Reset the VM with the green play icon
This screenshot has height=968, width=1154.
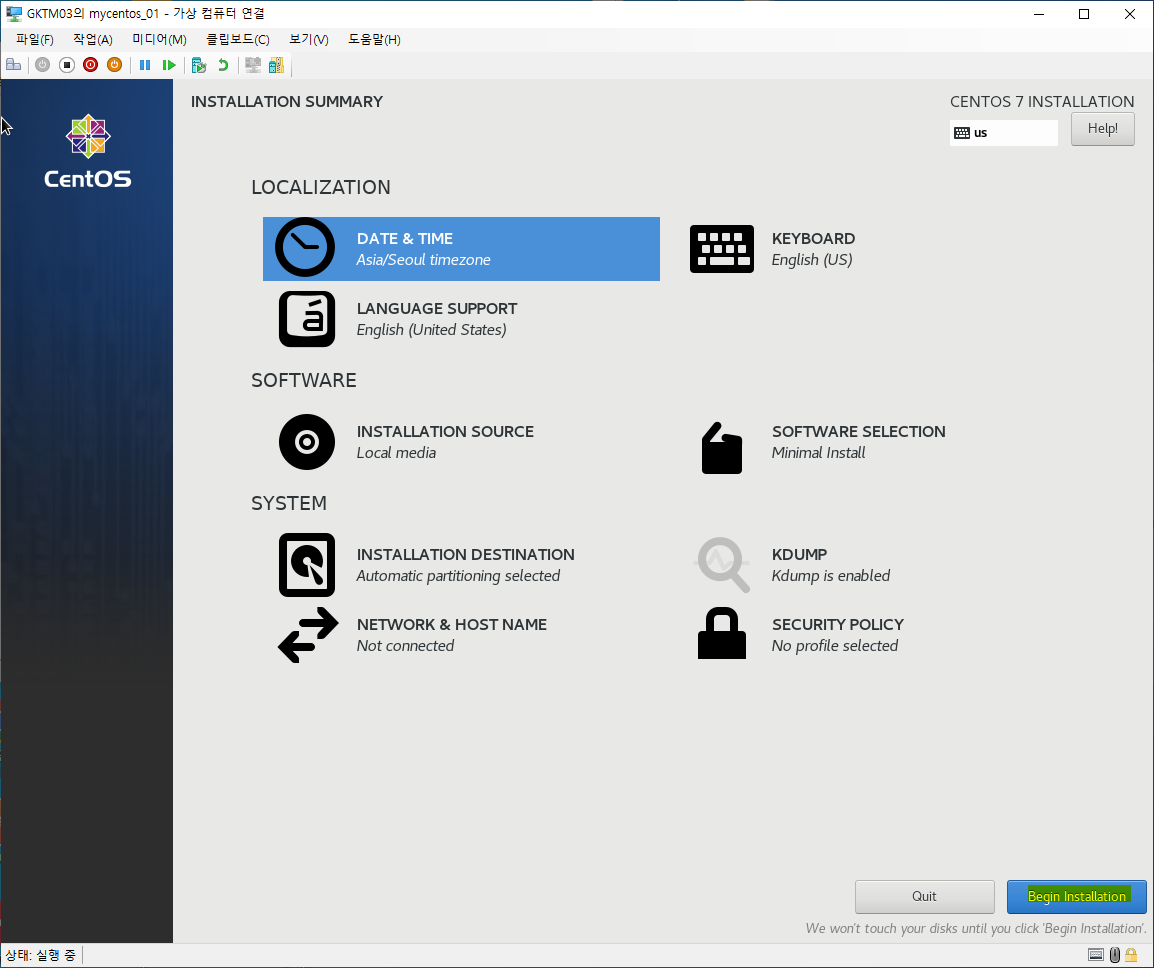point(169,65)
